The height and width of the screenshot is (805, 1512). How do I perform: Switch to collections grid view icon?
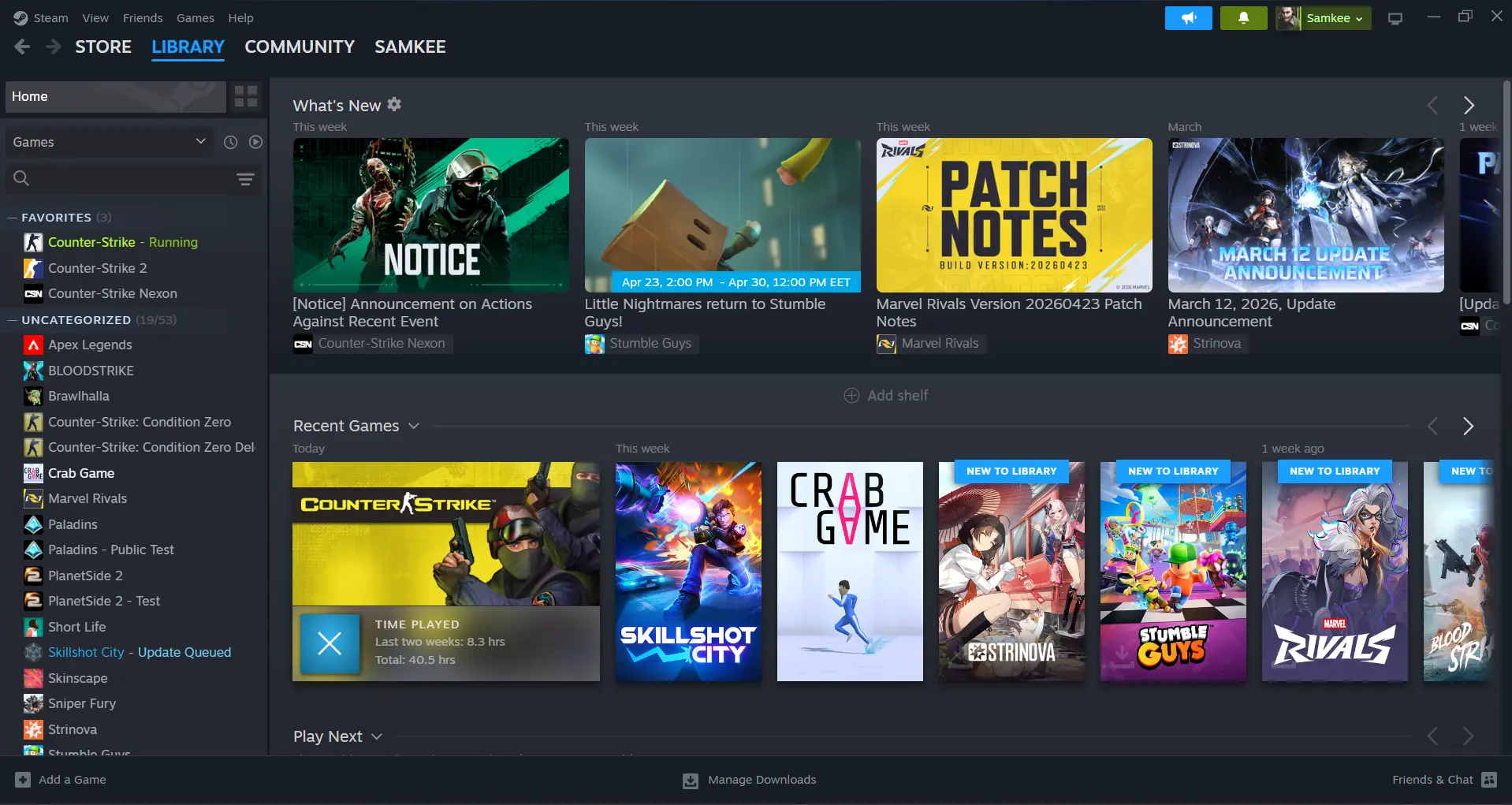tap(246, 97)
